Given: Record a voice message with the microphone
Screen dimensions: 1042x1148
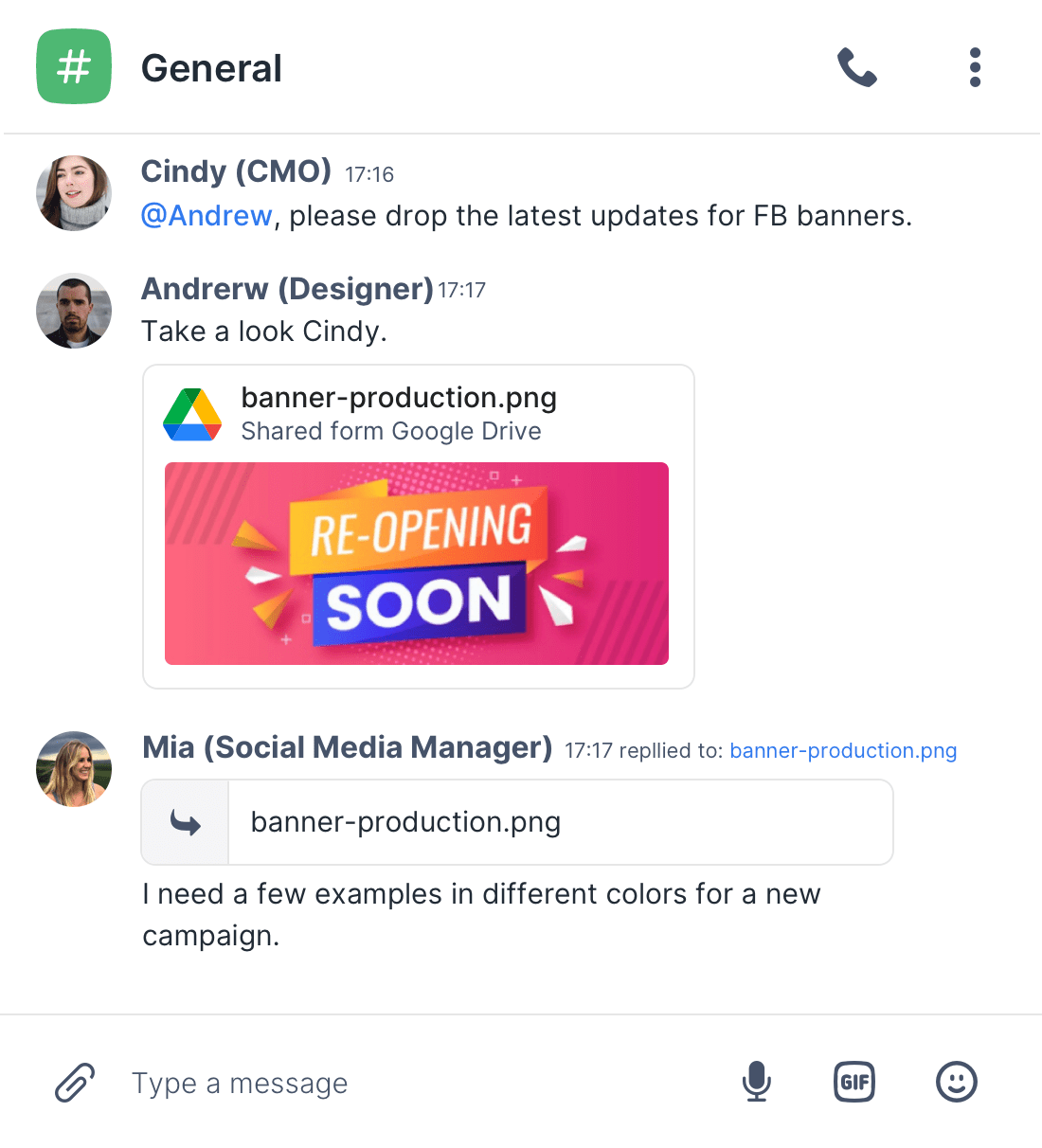Looking at the screenshot, I should click(x=756, y=1082).
